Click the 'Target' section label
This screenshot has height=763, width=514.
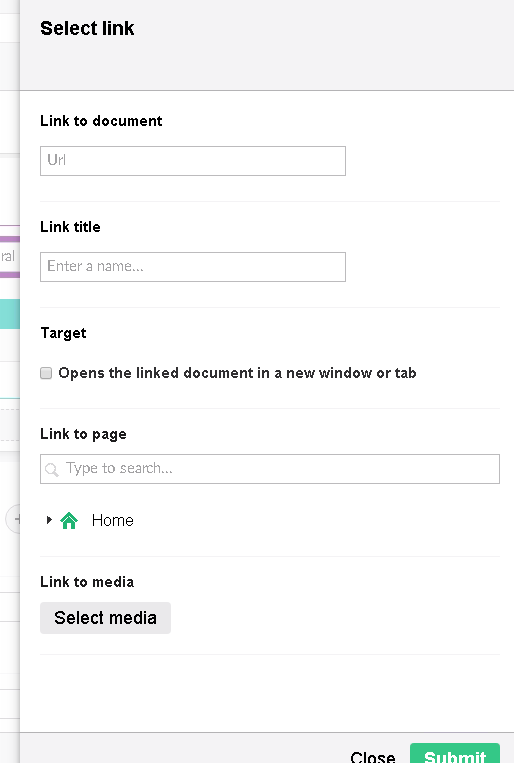tap(63, 333)
